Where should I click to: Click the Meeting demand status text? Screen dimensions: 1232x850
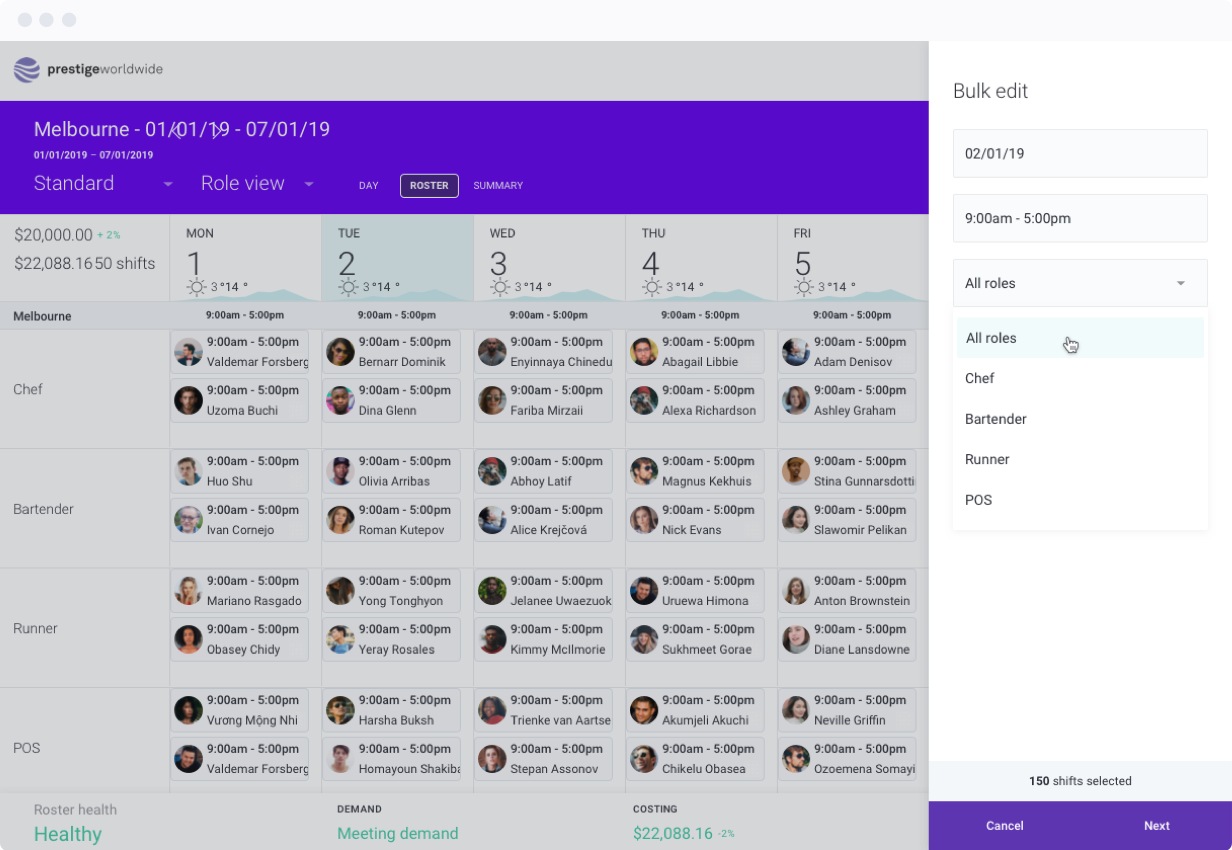(x=398, y=834)
